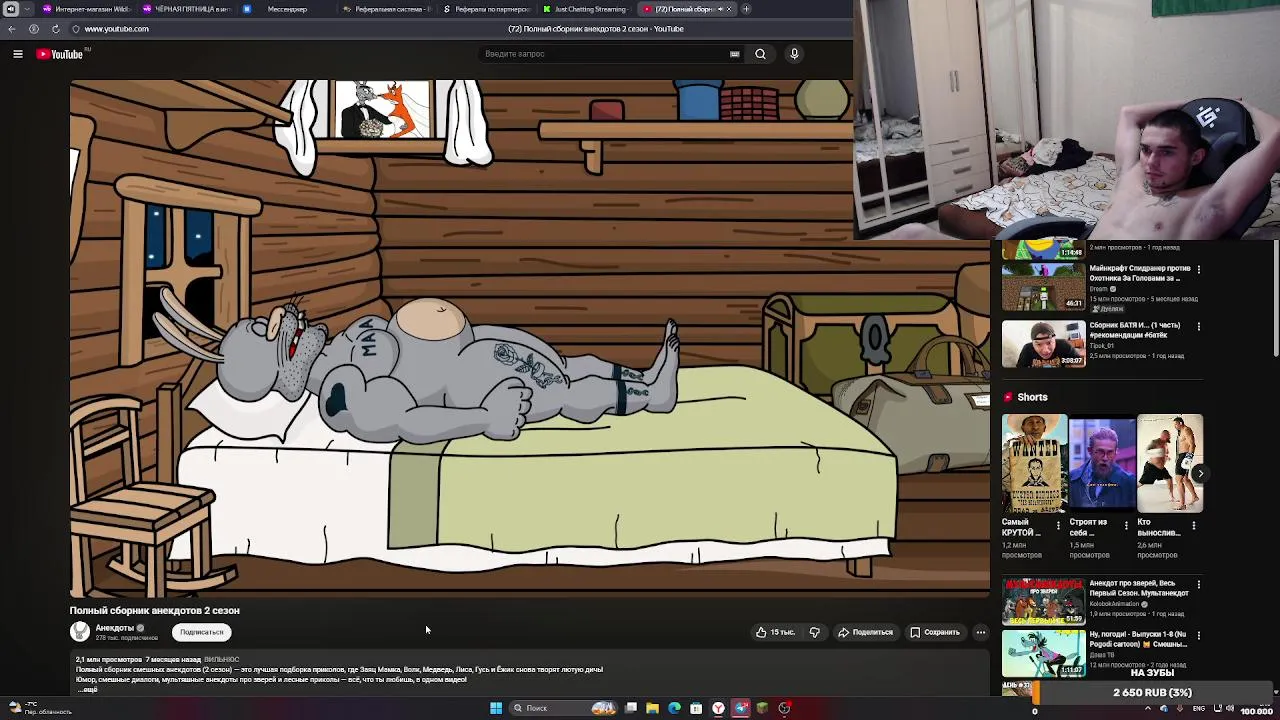Go to the YouTube home logo

pyautogui.click(x=60, y=54)
